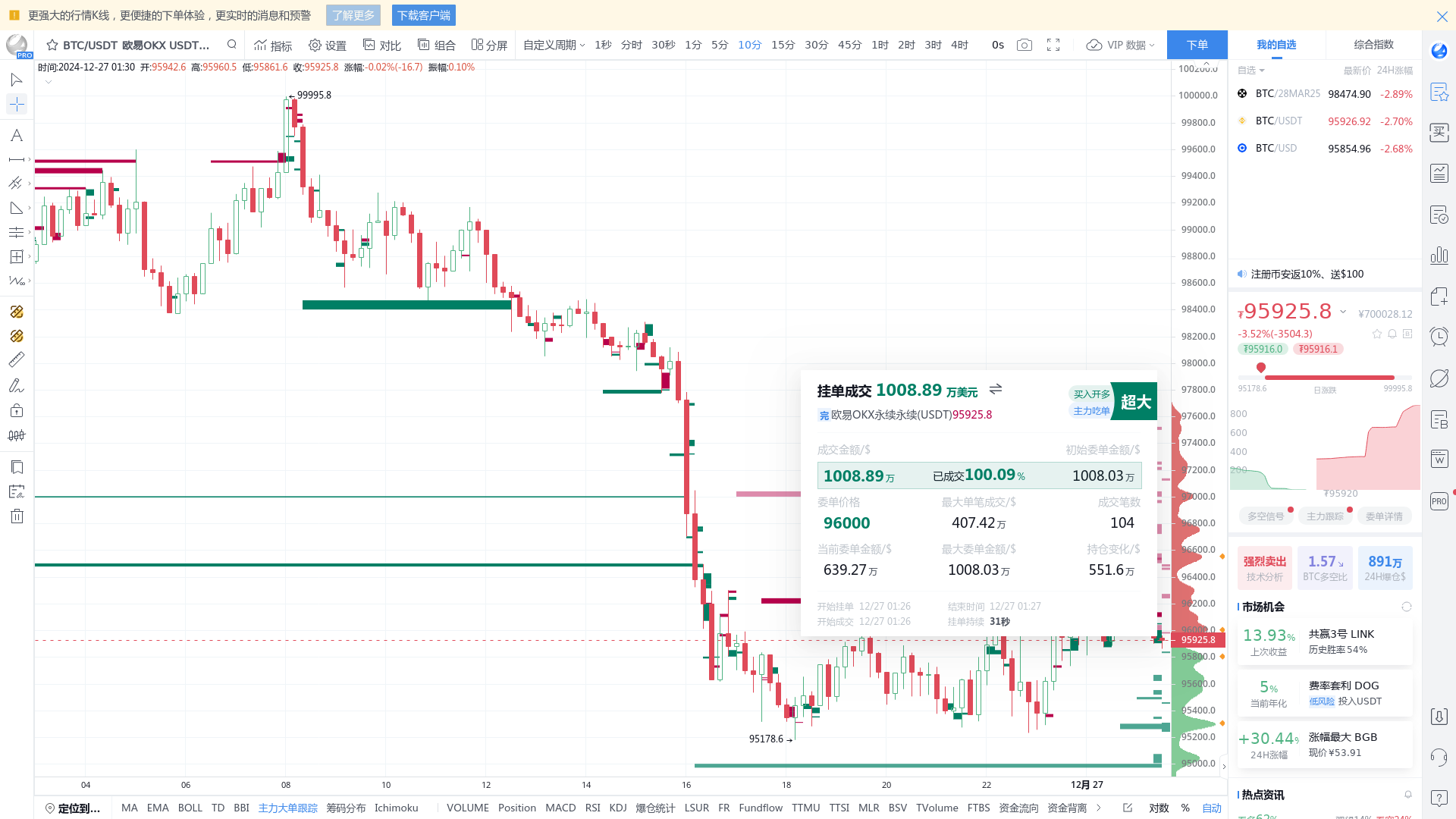Click 了解更多 banner button
This screenshot has height=819, width=1456.
point(353,15)
